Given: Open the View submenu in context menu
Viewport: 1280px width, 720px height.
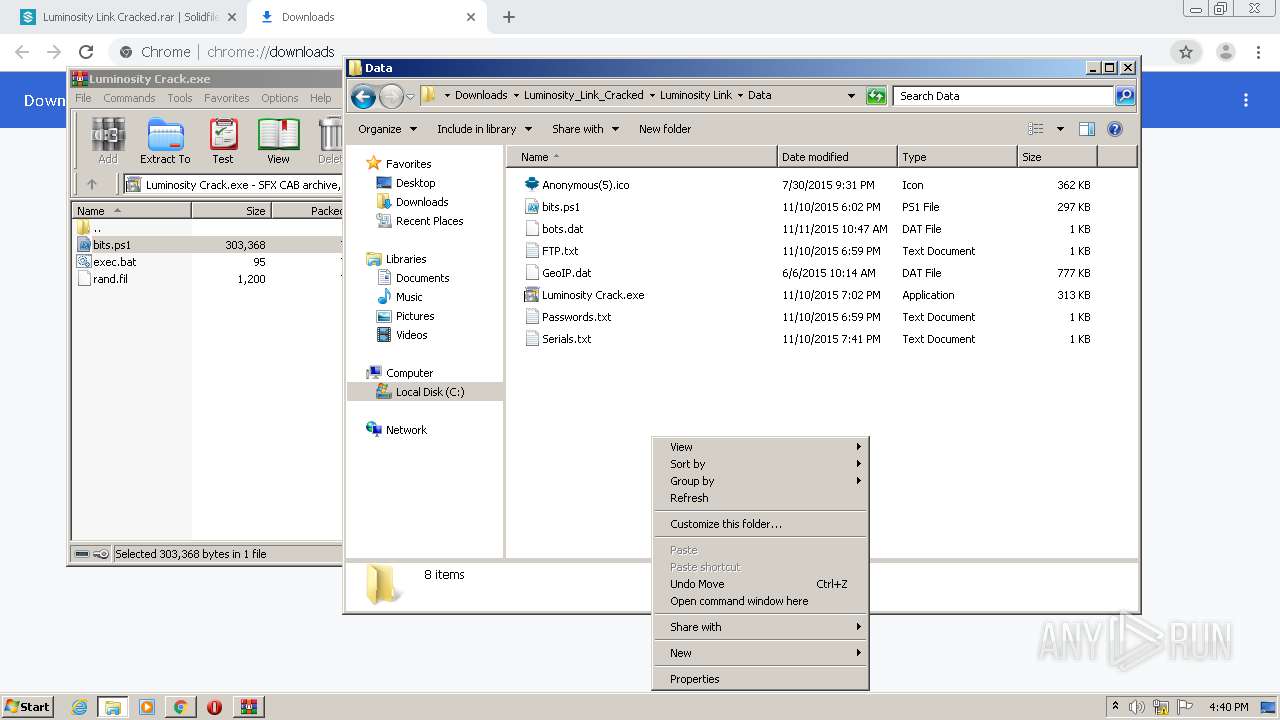Looking at the screenshot, I should tap(760, 447).
